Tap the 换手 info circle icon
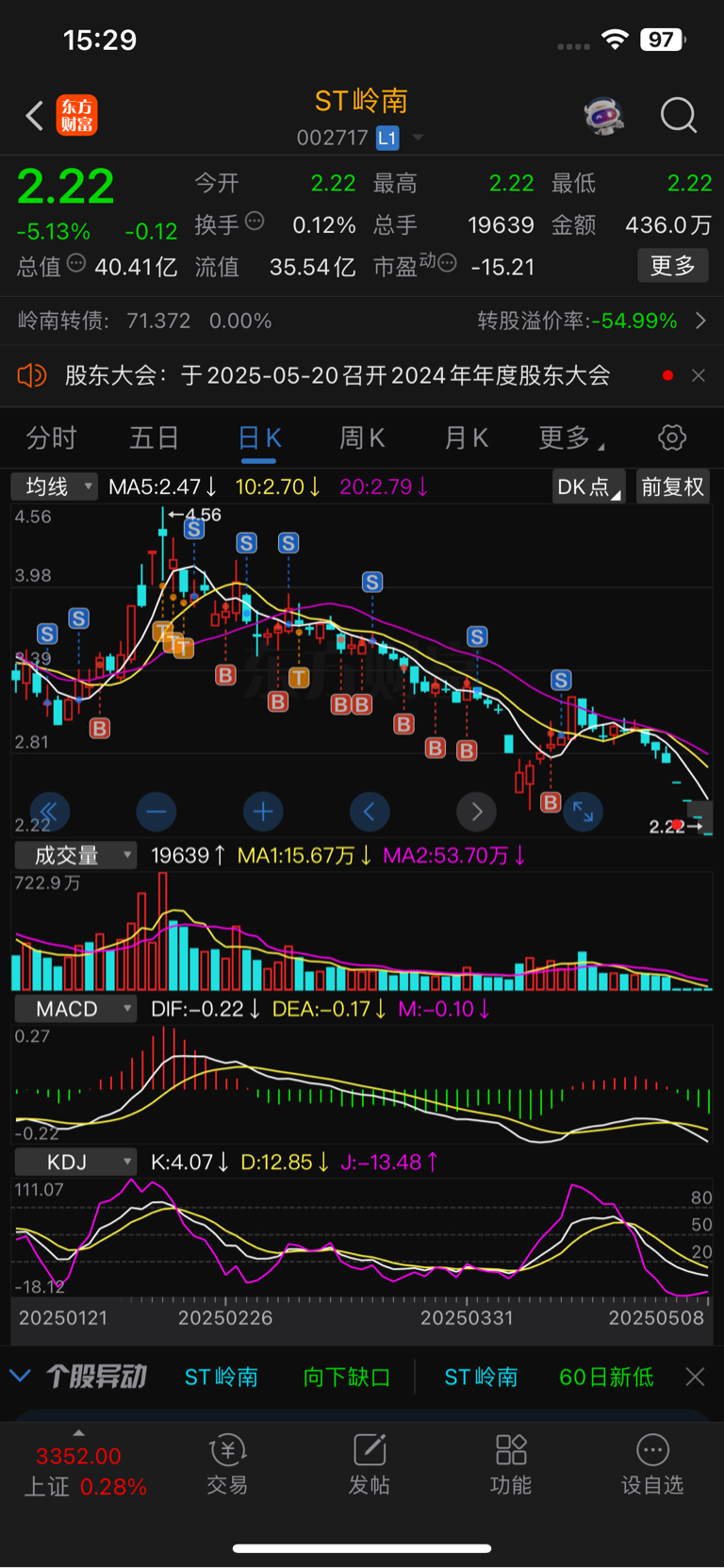Screen dimensions: 724x1568 pyautogui.click(x=255, y=222)
